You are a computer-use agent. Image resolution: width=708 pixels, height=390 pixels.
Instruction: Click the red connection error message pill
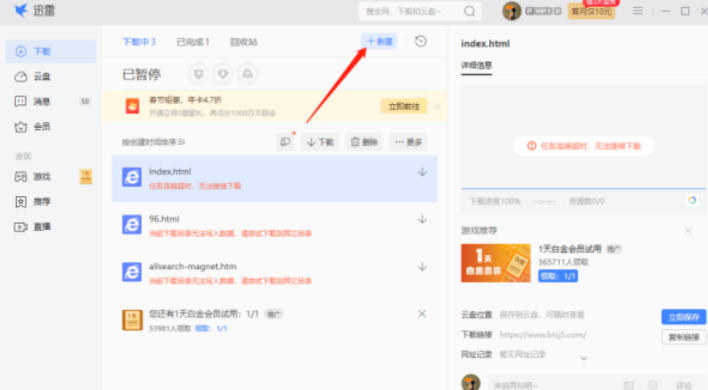583,146
